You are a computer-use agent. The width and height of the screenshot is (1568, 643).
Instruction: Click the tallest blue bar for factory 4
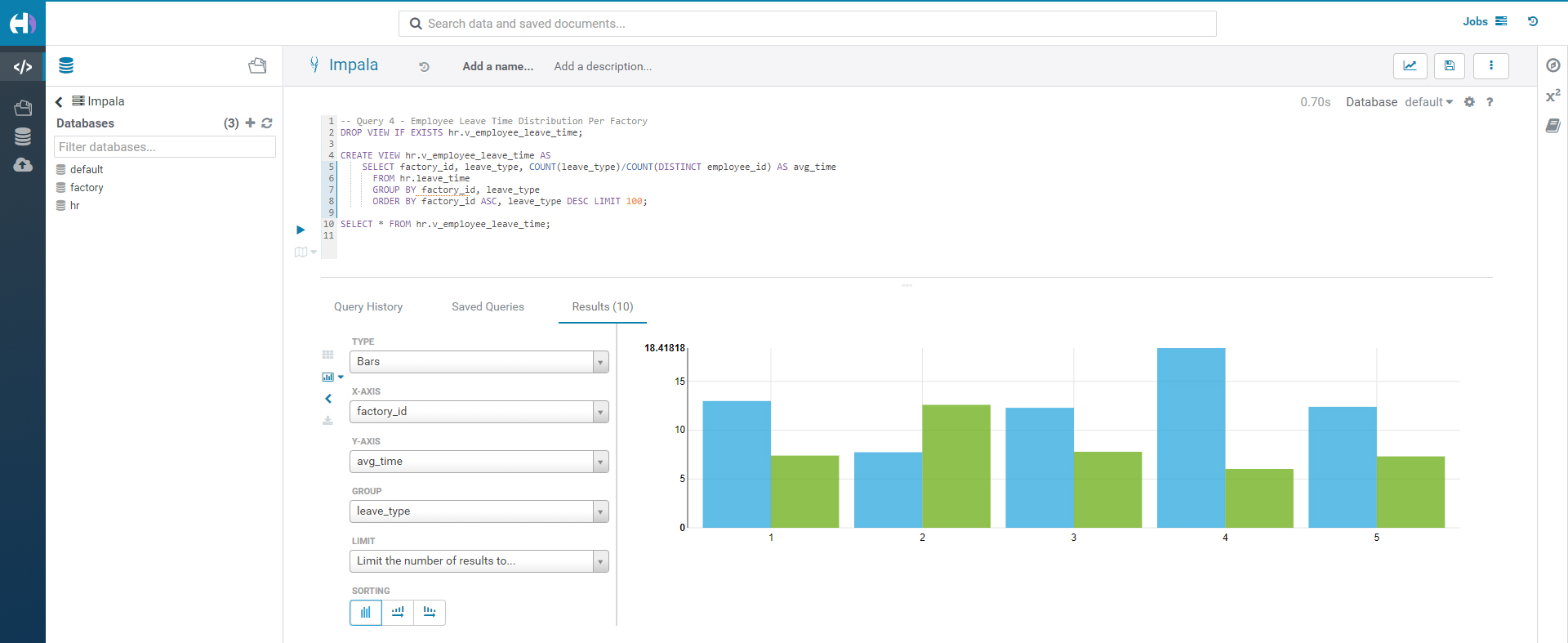[1191, 438]
